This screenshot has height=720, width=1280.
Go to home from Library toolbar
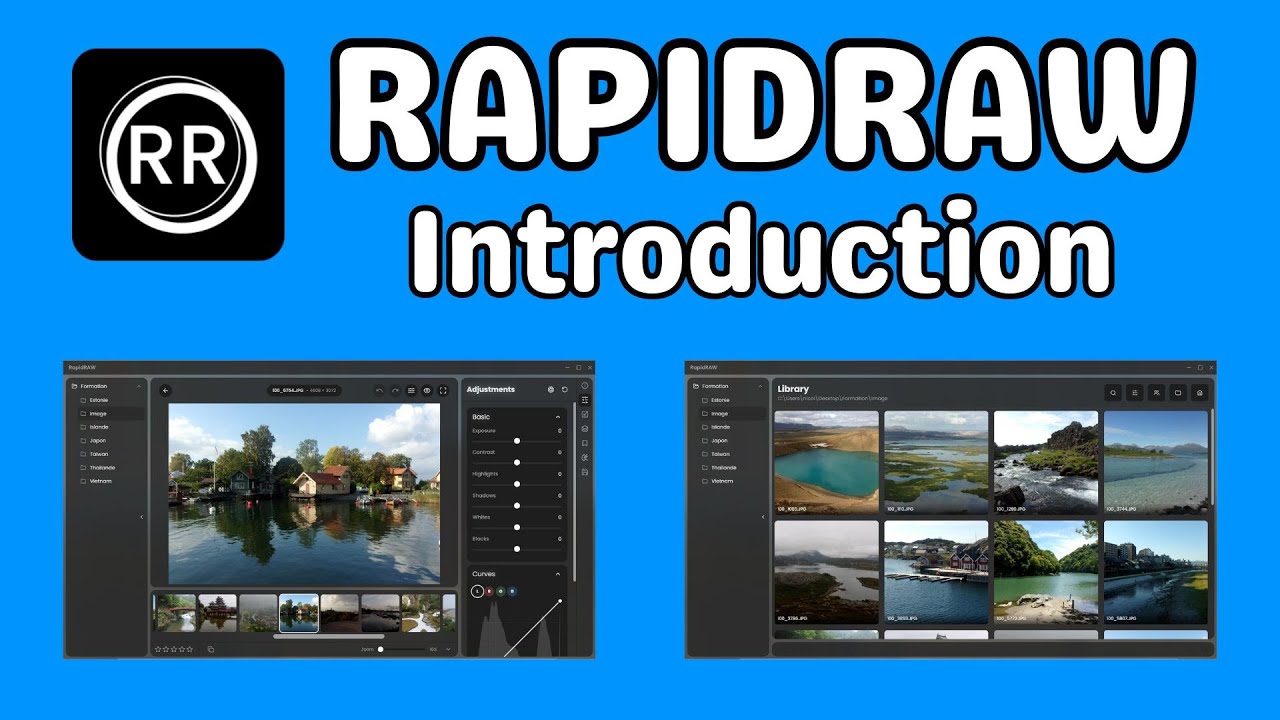tap(1200, 393)
